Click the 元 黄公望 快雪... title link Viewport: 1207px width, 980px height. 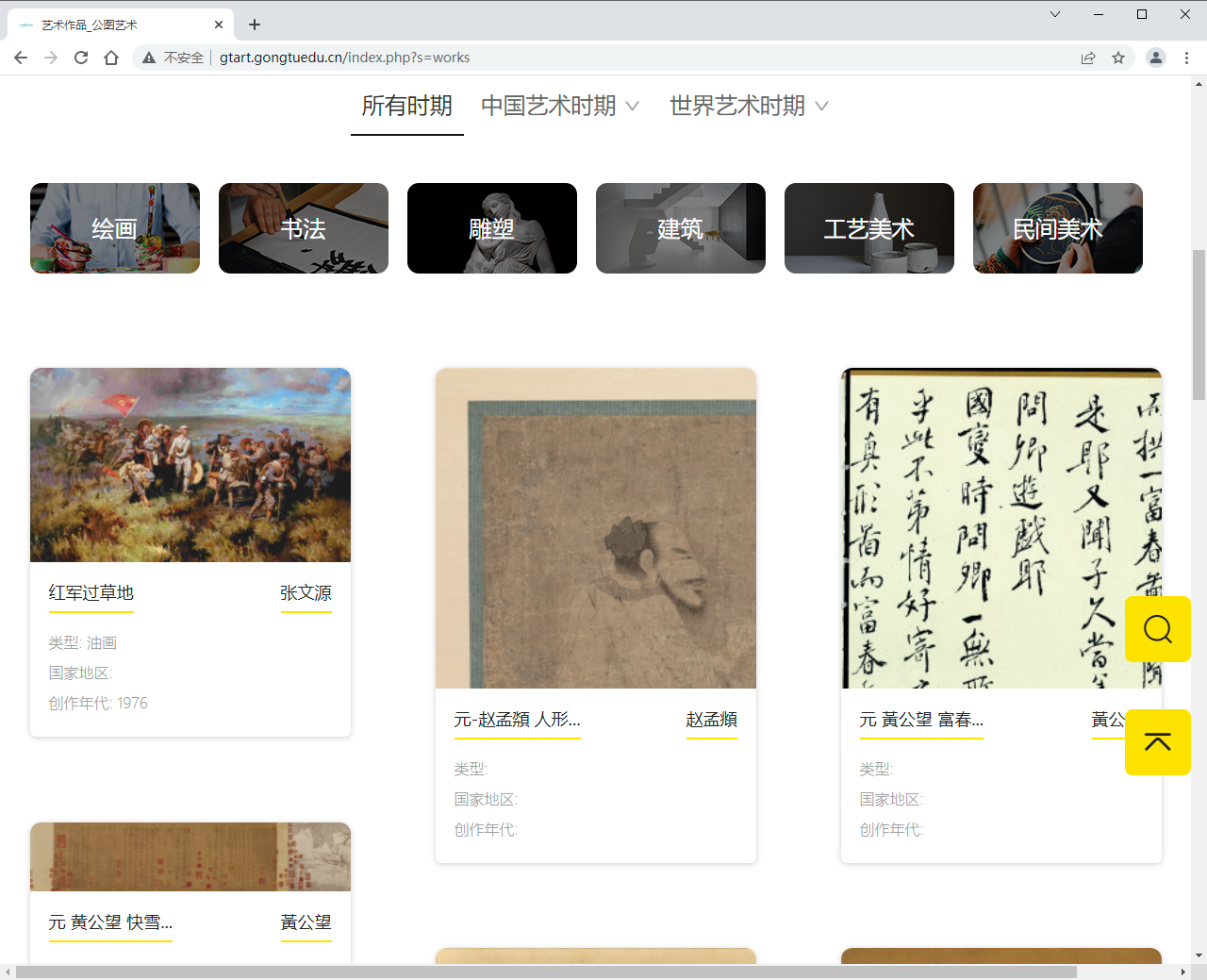pyautogui.click(x=110, y=922)
